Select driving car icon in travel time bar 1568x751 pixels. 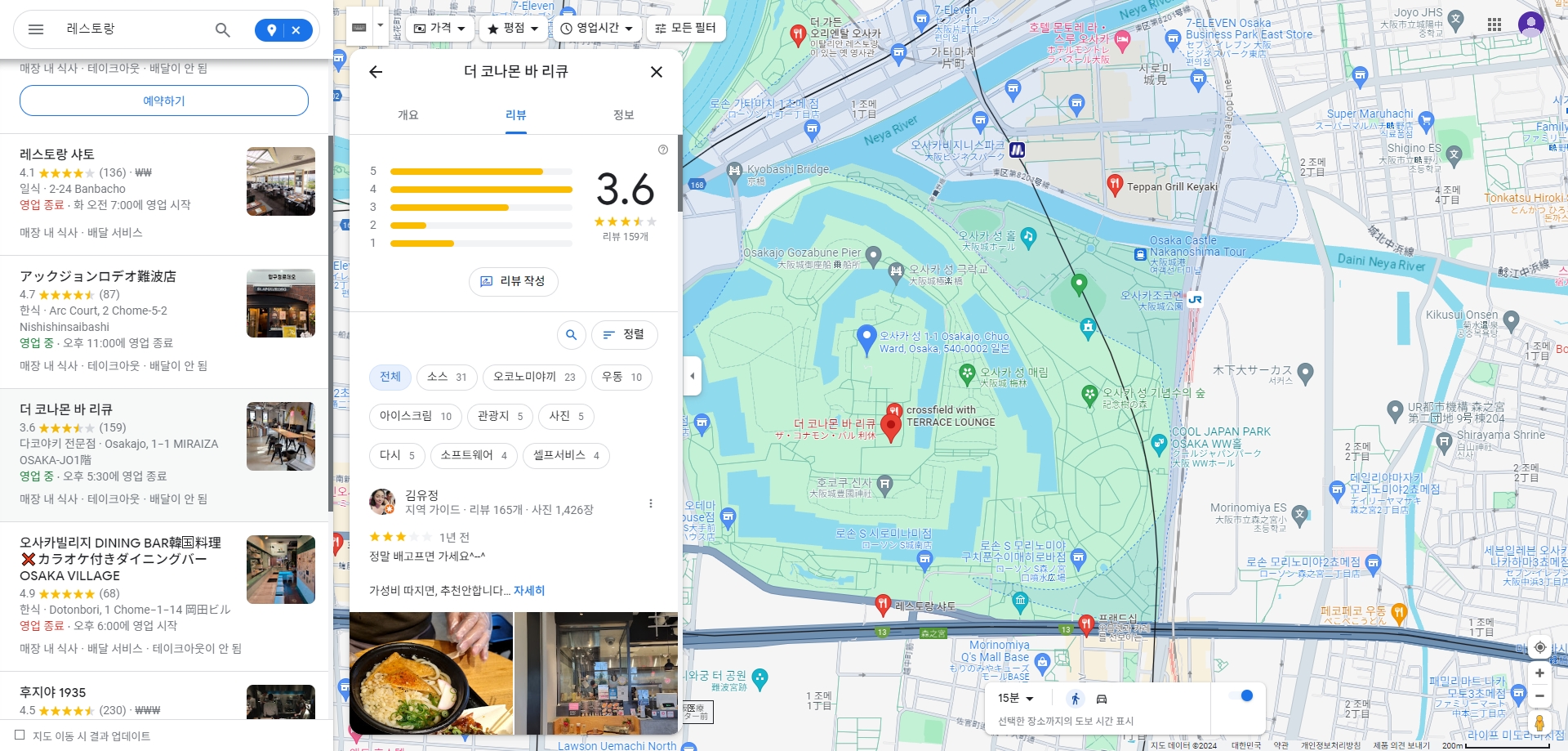[1101, 699]
